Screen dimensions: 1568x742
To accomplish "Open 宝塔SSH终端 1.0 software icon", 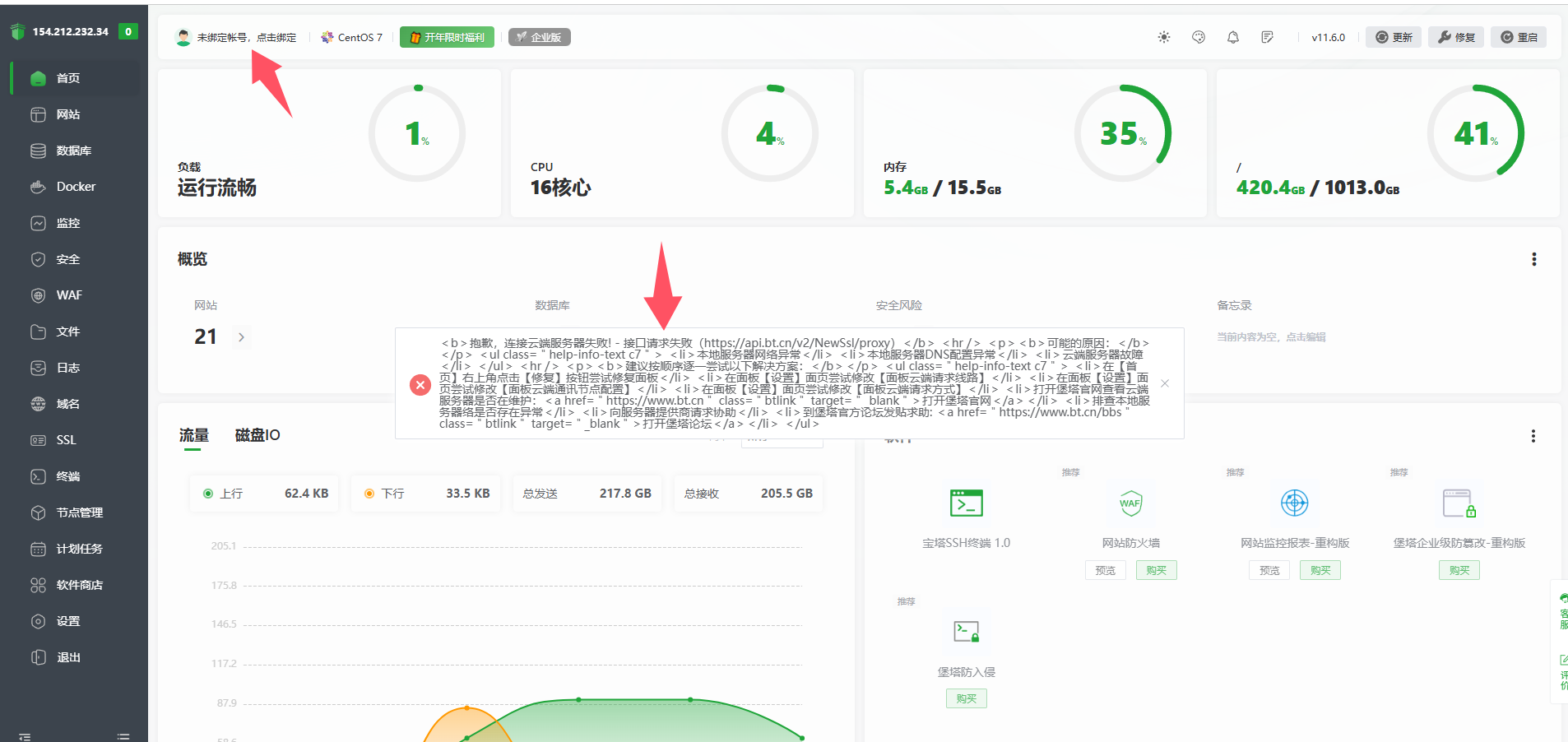I will coord(966,503).
